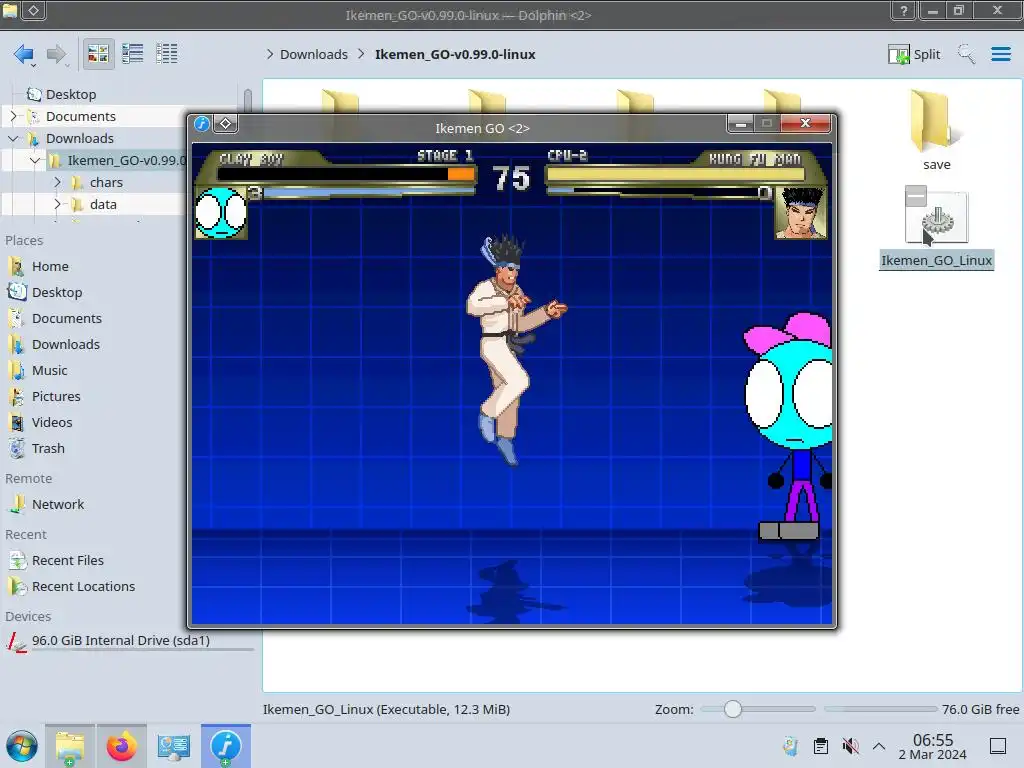Select Documents in the folder tree
The image size is (1024, 768).
pyautogui.click(x=80, y=116)
